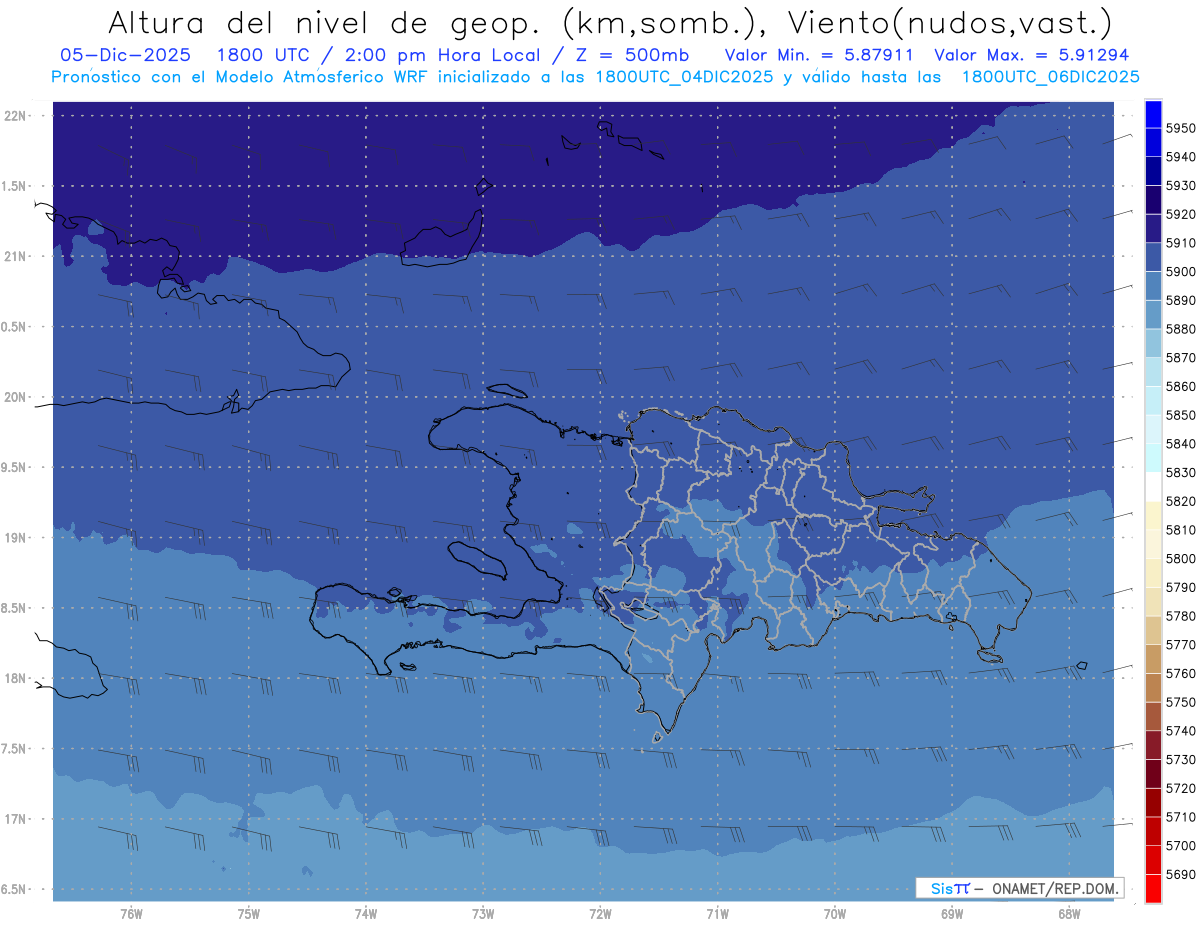Click the '71W' longitude axis label
This screenshot has height=927, width=1200.
717,915
